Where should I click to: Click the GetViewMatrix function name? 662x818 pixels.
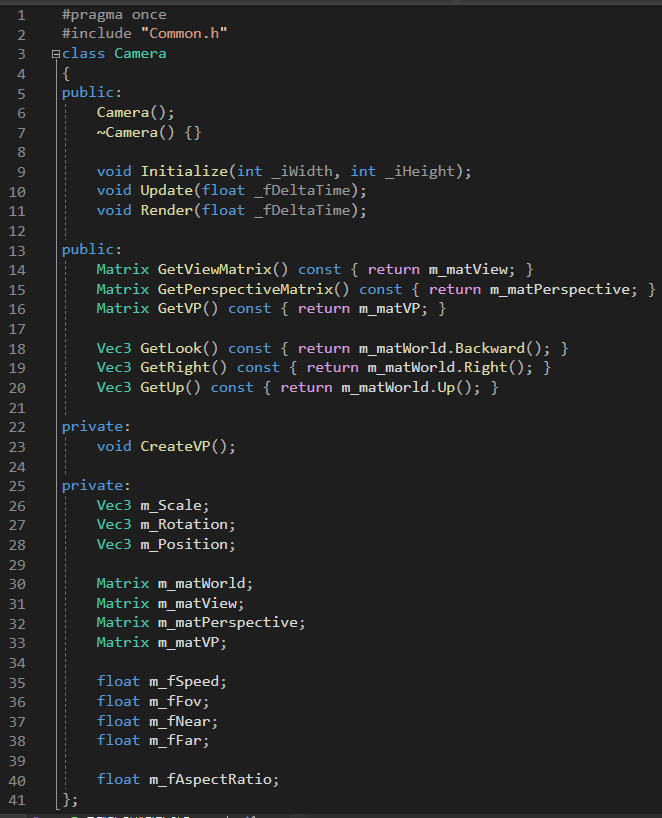[x=214, y=270]
